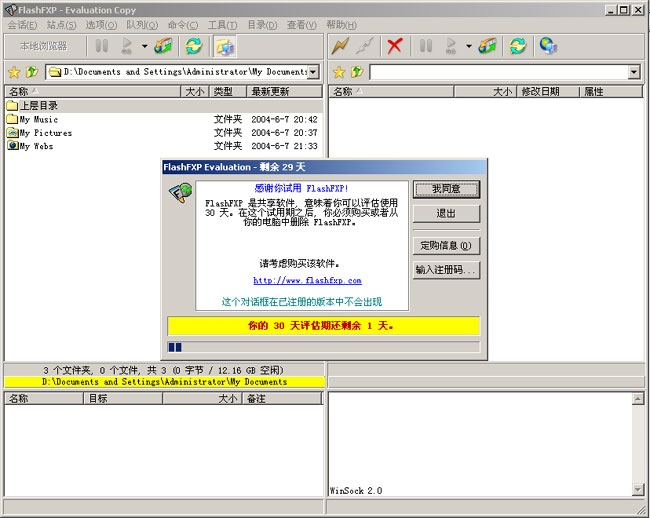Open the right transfer dropdown arrow
The height and width of the screenshot is (518, 650).
(469, 46)
